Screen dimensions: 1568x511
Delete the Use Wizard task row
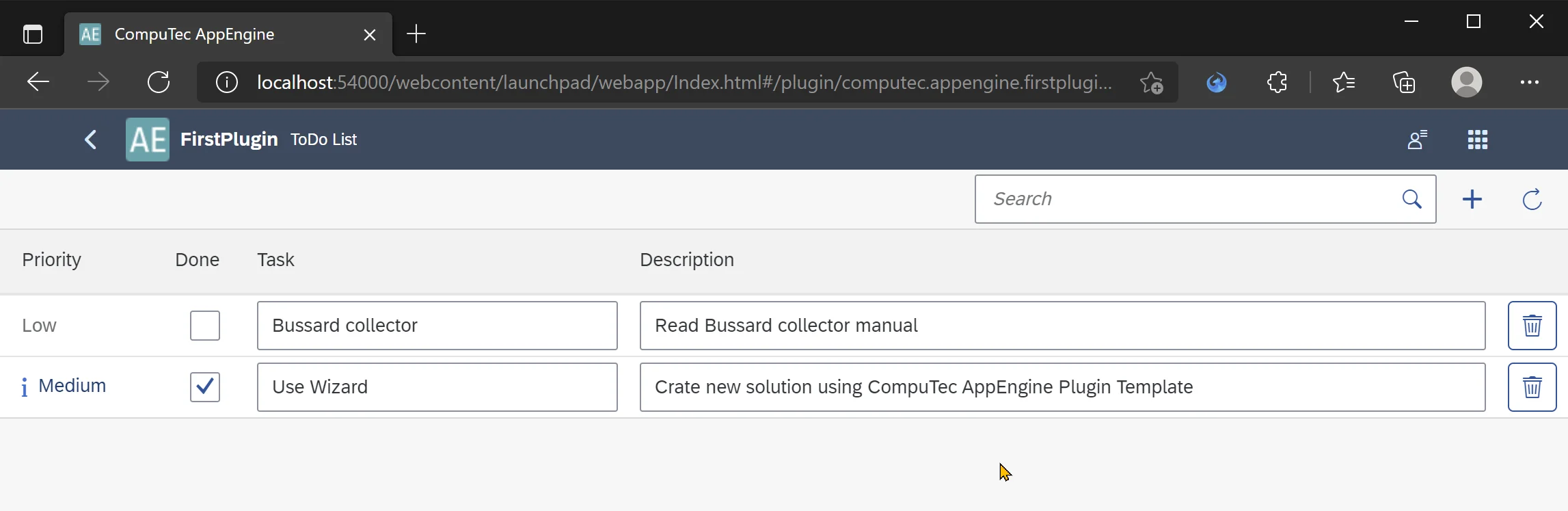pyautogui.click(x=1532, y=387)
